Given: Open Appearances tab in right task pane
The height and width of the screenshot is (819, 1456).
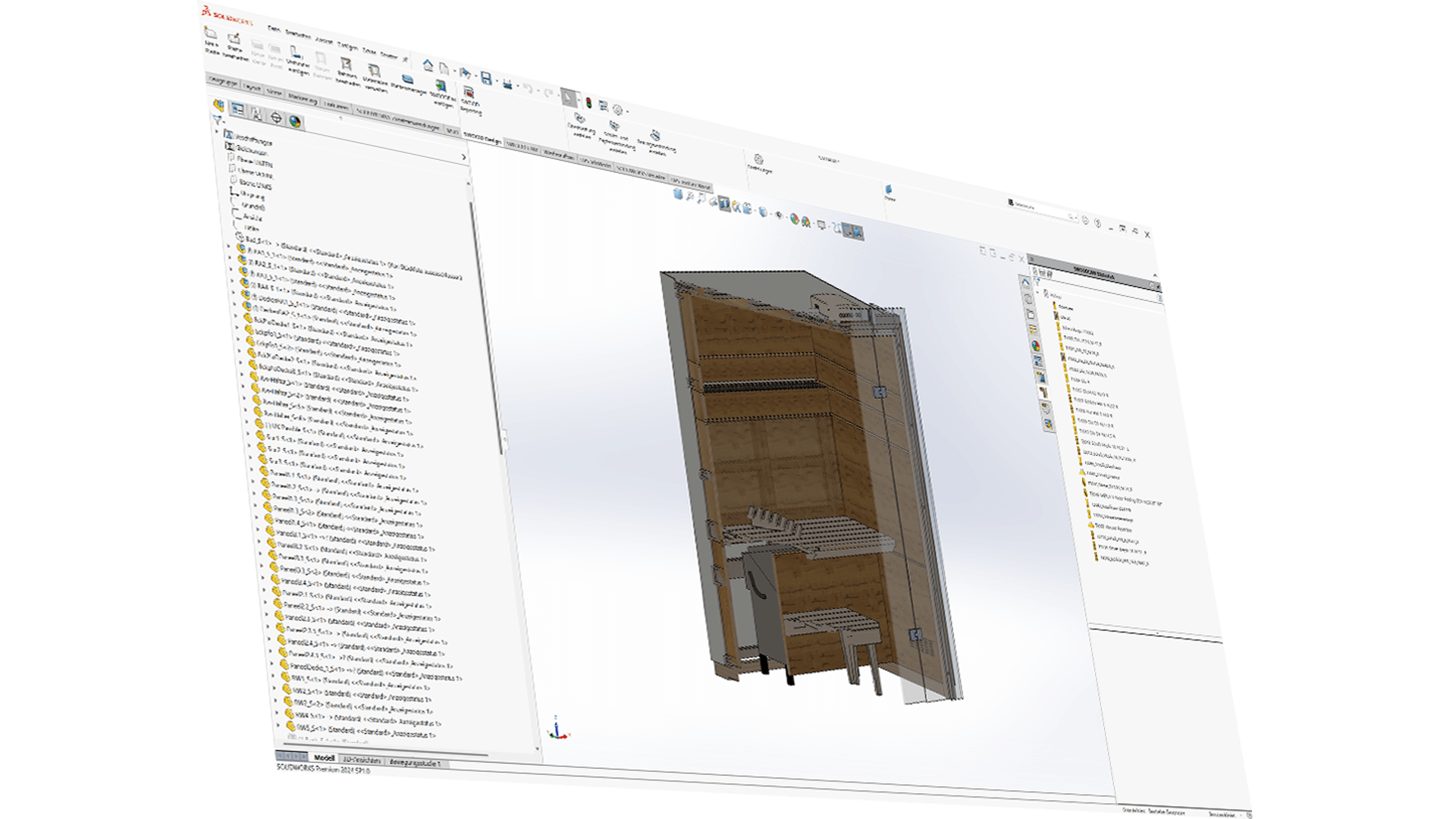Looking at the screenshot, I should [x=1036, y=345].
